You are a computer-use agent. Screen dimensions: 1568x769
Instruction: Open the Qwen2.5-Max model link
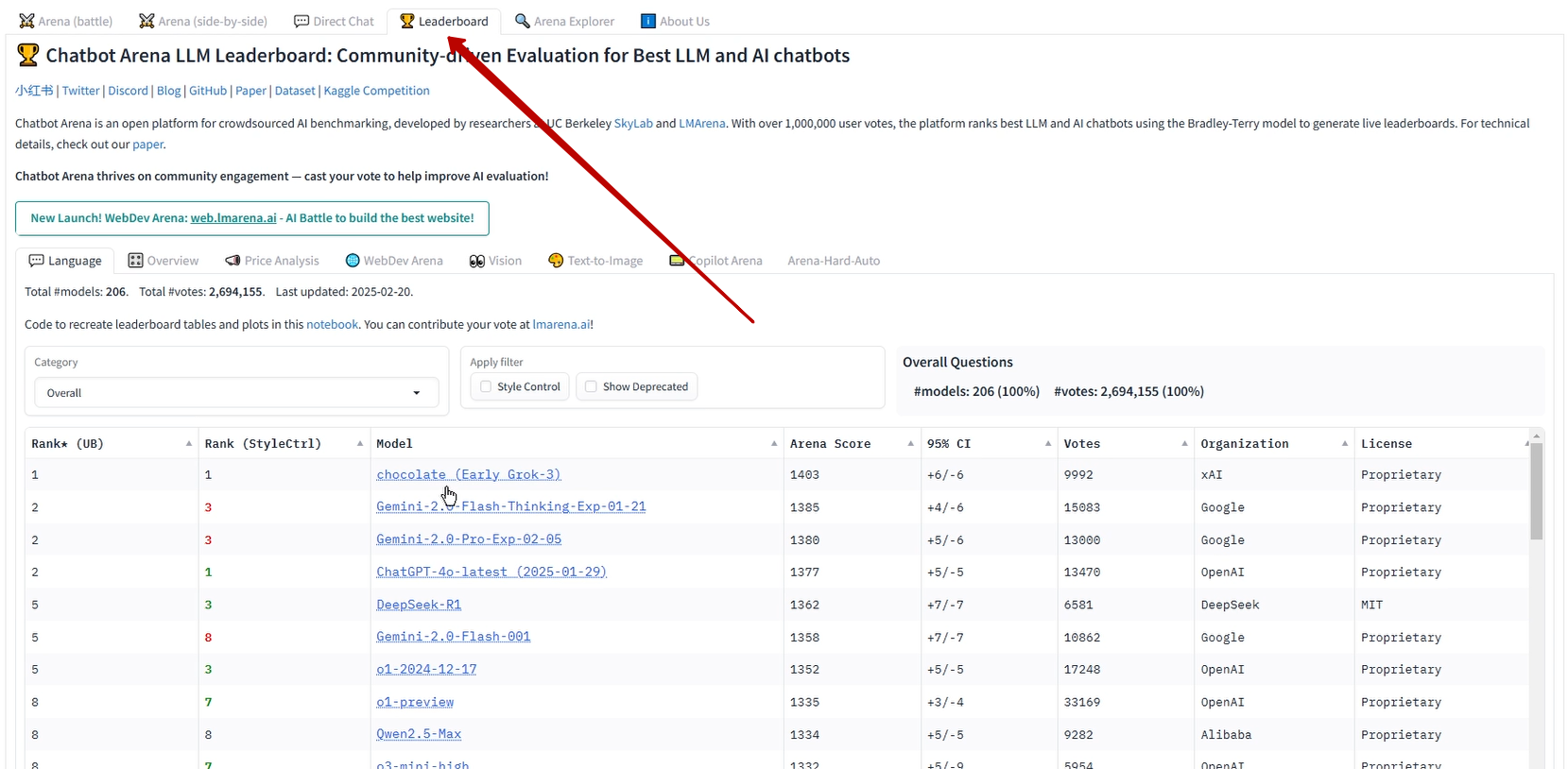(419, 734)
